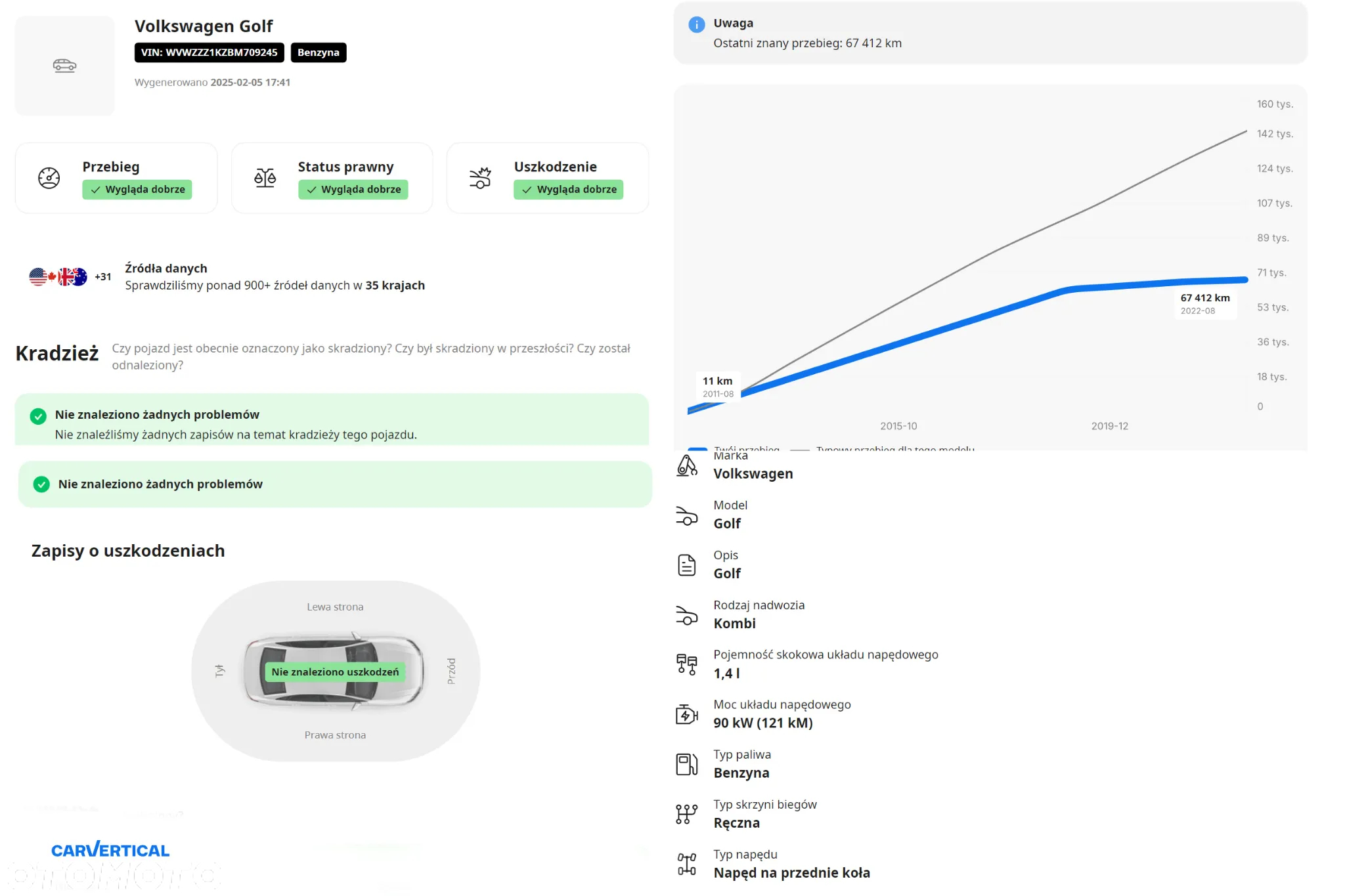Click the 'Volkswagen Golf' title heading

pyautogui.click(x=204, y=26)
